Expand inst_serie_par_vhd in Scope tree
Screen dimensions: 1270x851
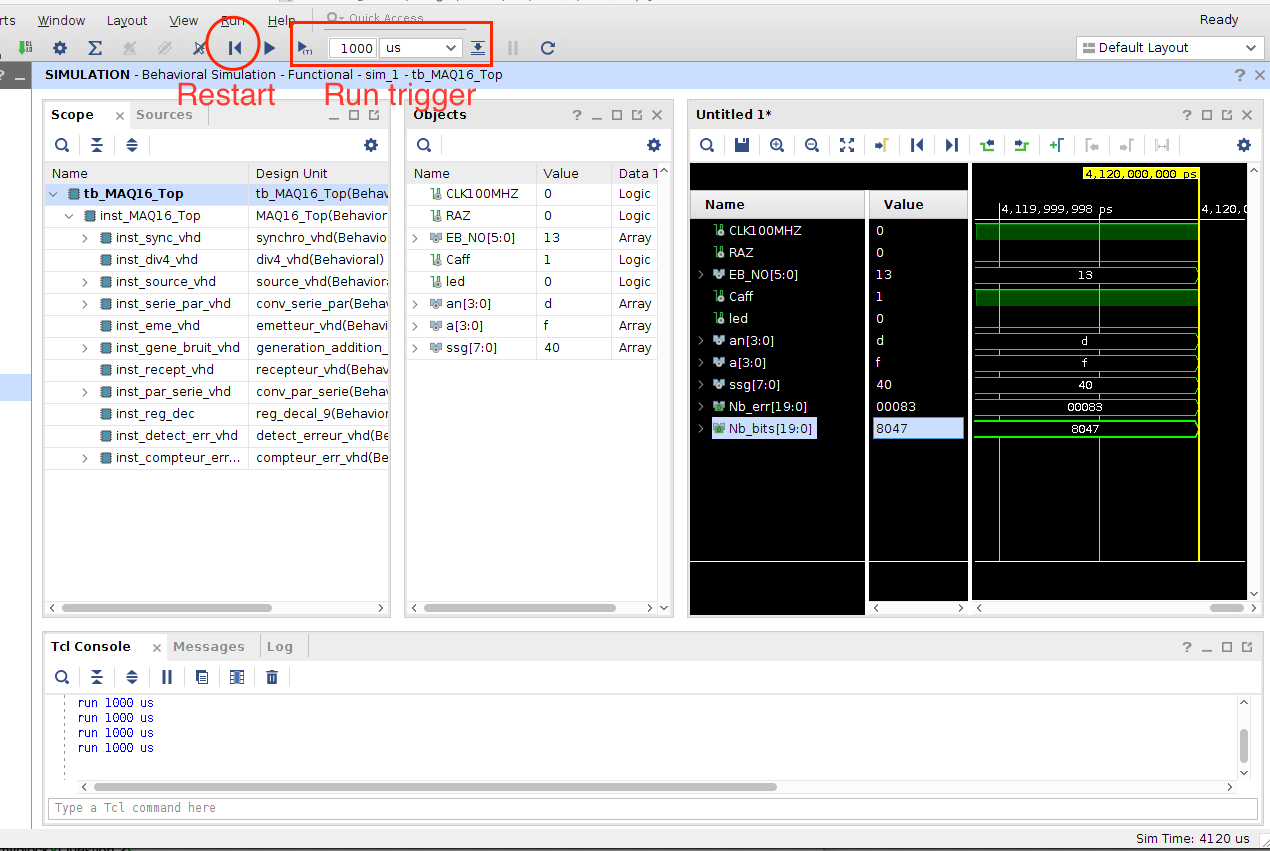[x=85, y=304]
